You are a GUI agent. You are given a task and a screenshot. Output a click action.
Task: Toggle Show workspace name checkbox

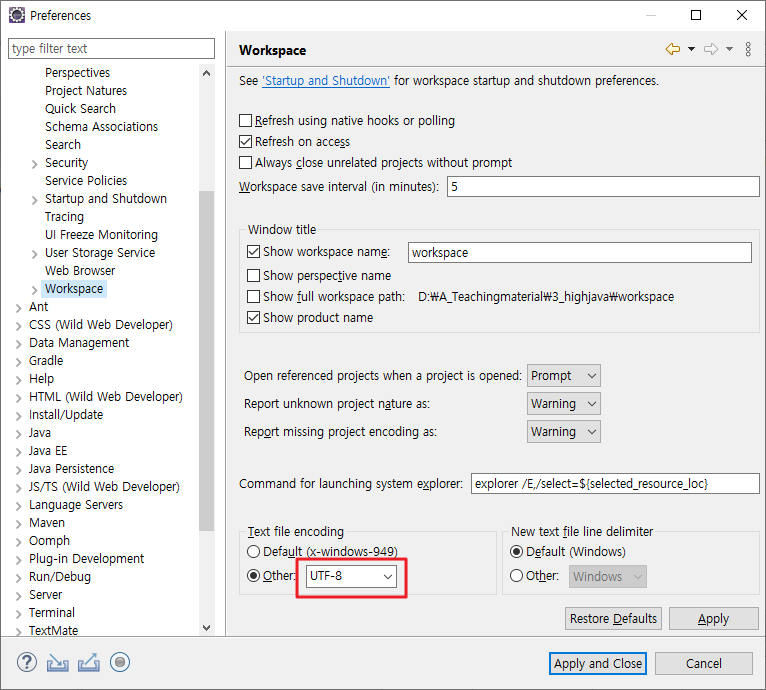[x=253, y=252]
